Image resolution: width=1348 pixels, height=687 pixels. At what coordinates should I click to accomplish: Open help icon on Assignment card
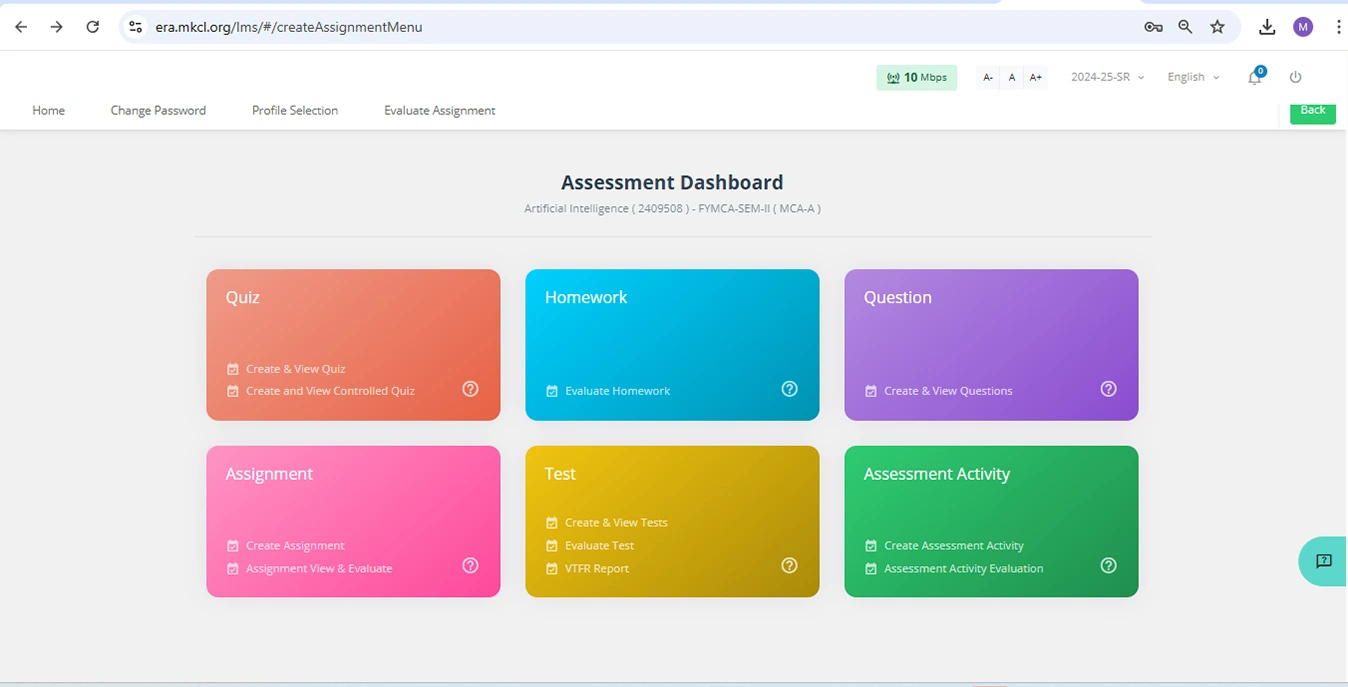coord(470,566)
